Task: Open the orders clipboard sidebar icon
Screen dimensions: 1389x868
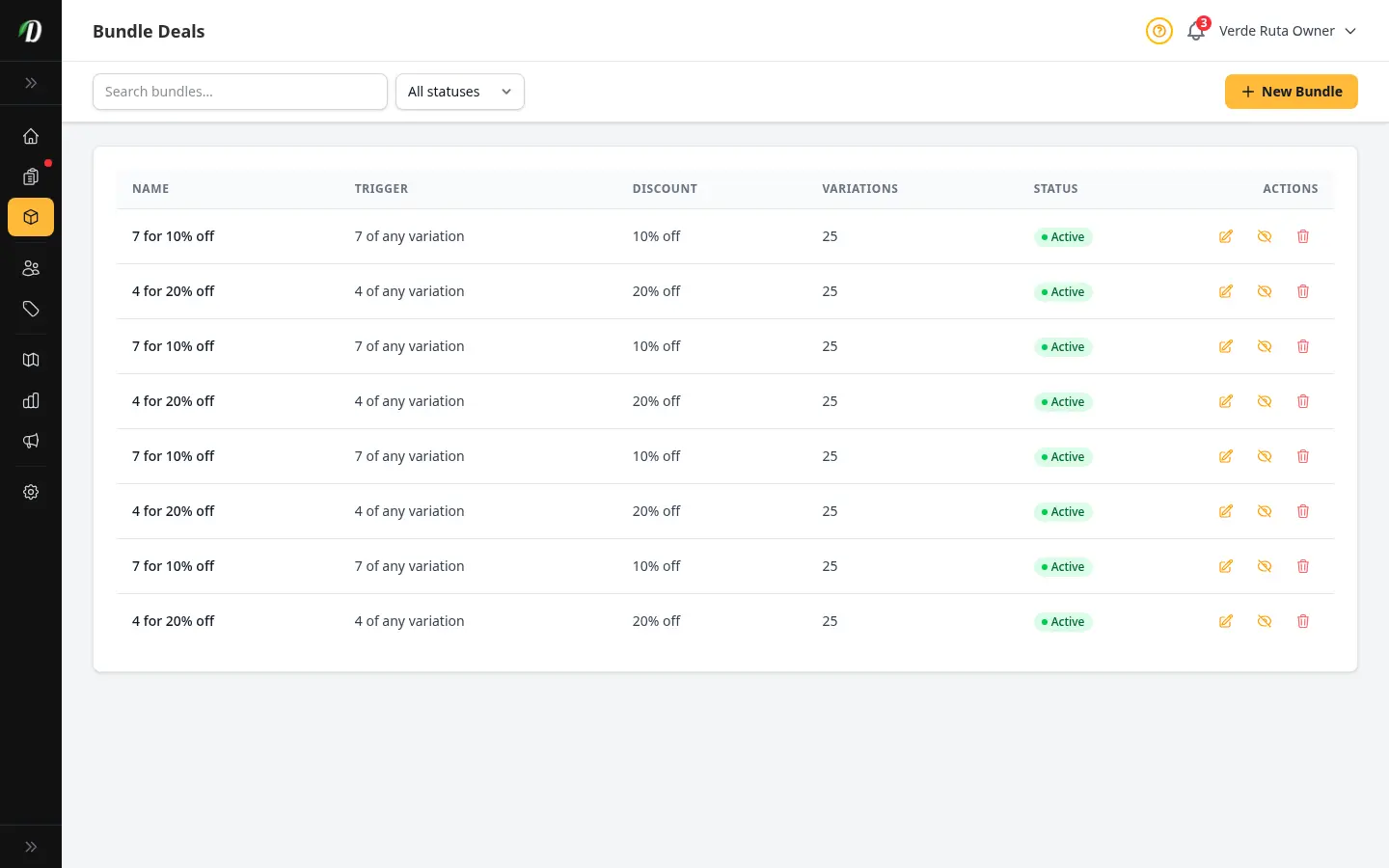Action: pyautogui.click(x=31, y=176)
